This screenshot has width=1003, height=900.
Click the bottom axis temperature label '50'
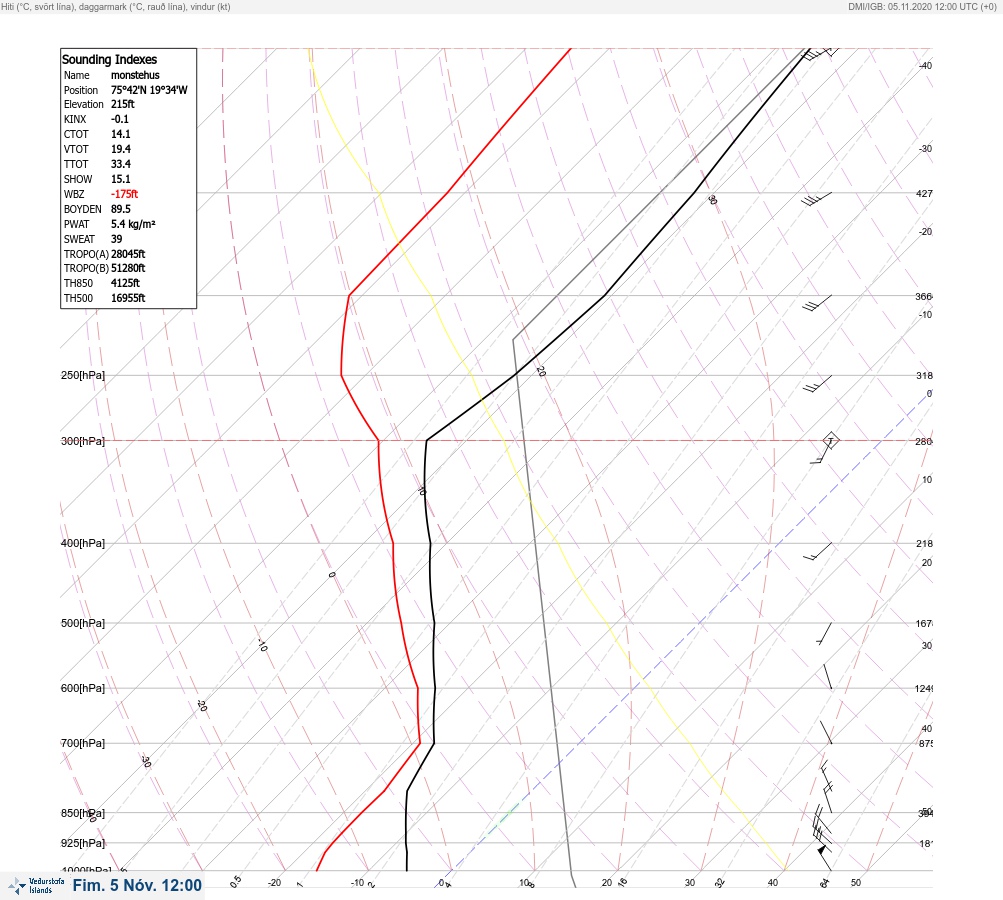[x=856, y=883]
